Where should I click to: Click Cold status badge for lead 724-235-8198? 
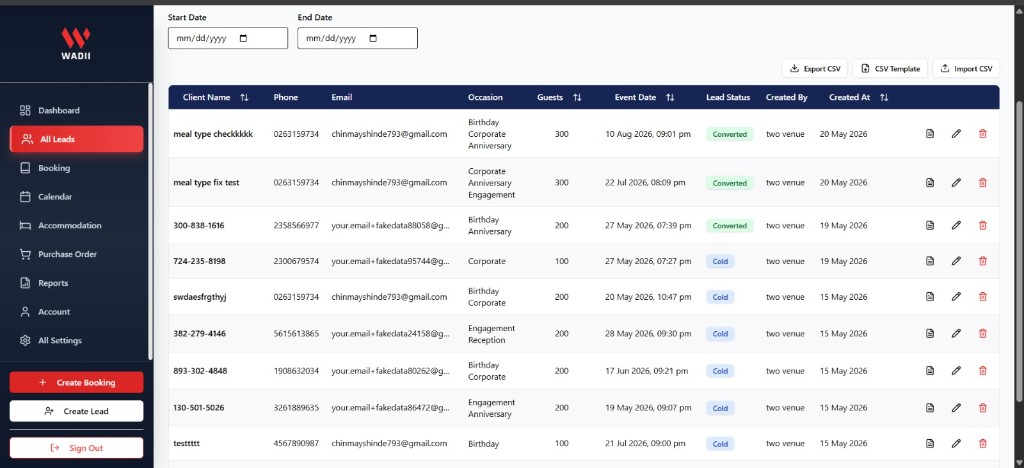[720, 261]
